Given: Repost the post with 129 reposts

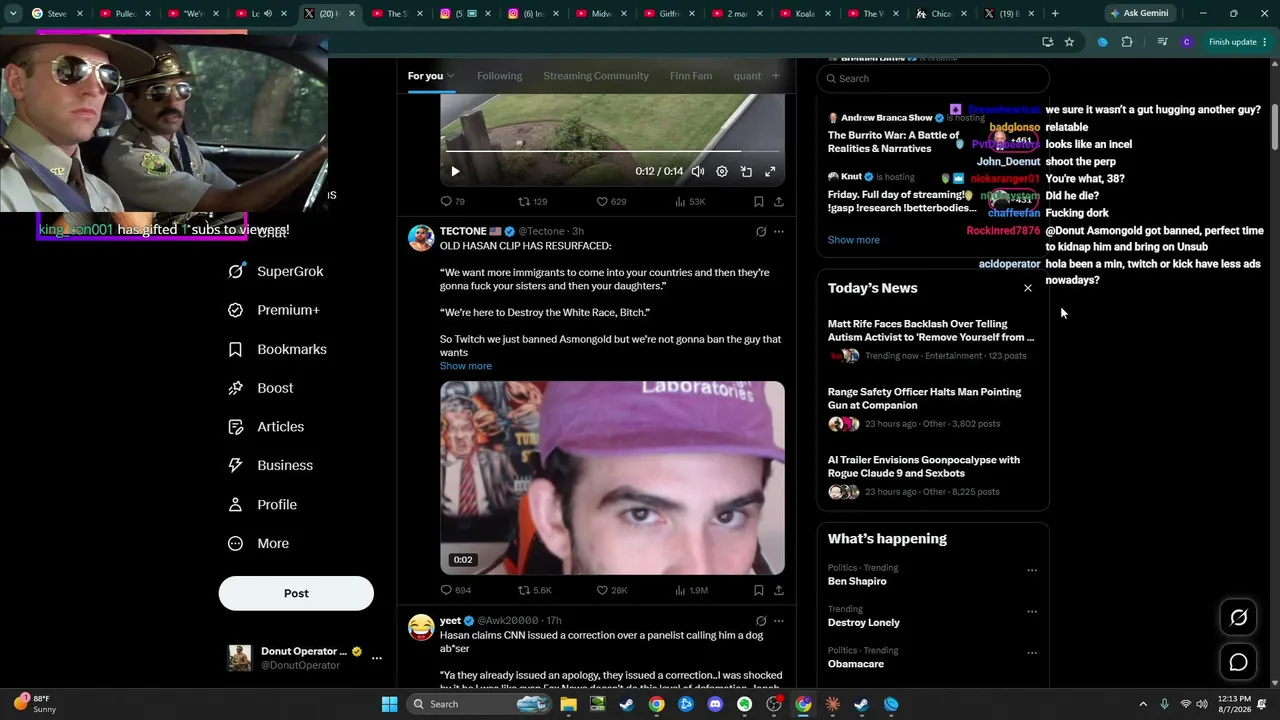Looking at the screenshot, I should 532,201.
